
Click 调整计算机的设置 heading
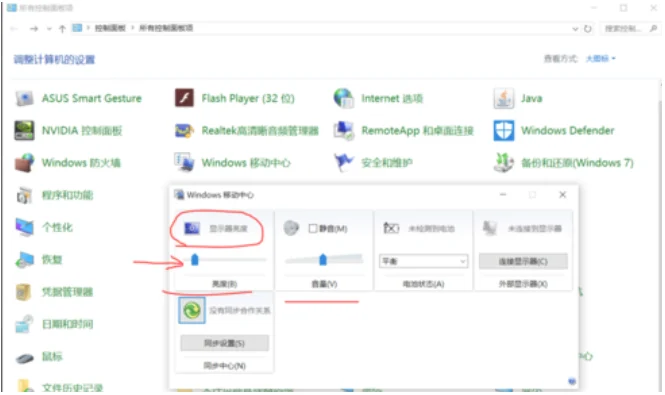coord(54,59)
